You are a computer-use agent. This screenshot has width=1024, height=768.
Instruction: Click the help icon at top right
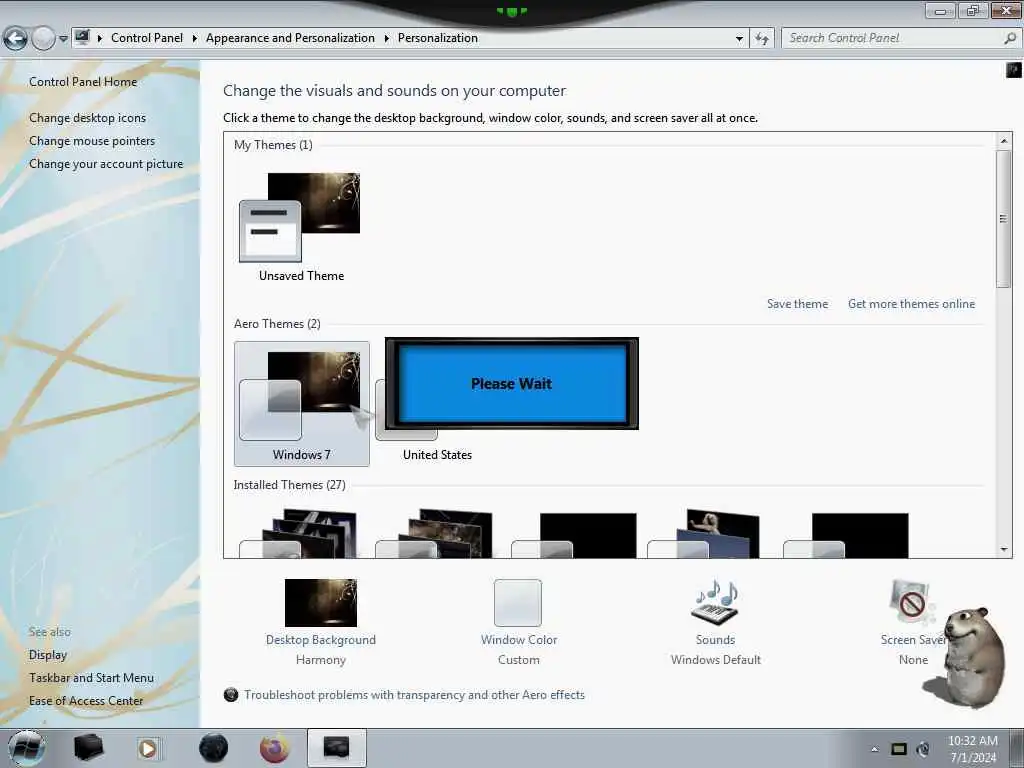coord(1014,70)
